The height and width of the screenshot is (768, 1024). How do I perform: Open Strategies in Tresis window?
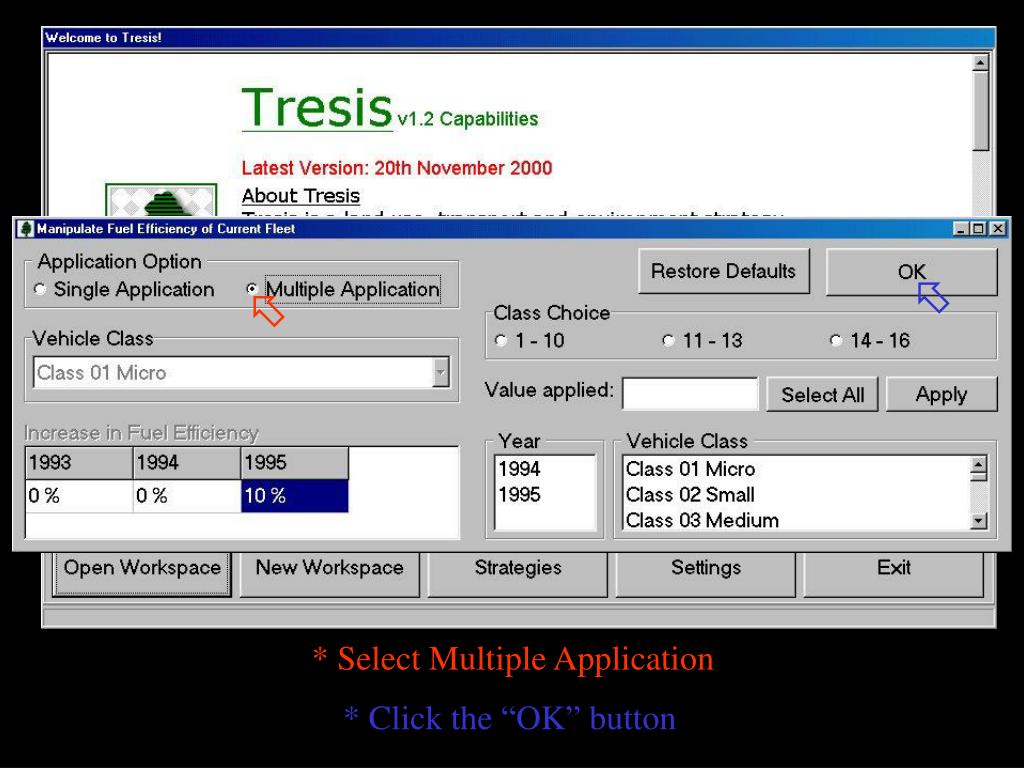[x=518, y=574]
